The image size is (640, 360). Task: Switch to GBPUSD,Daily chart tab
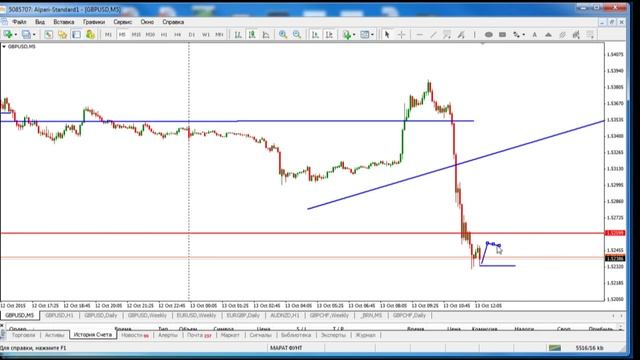(x=100, y=316)
